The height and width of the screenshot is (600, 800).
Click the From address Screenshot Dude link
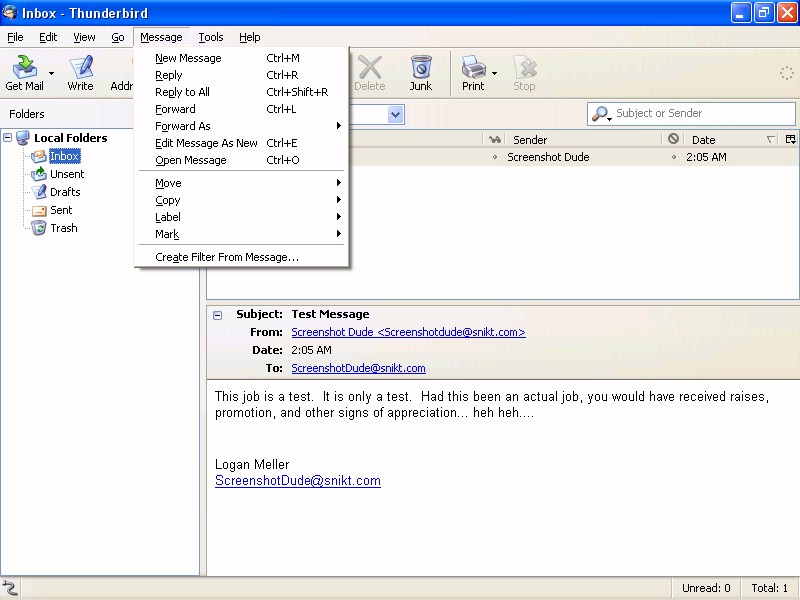[x=408, y=332]
